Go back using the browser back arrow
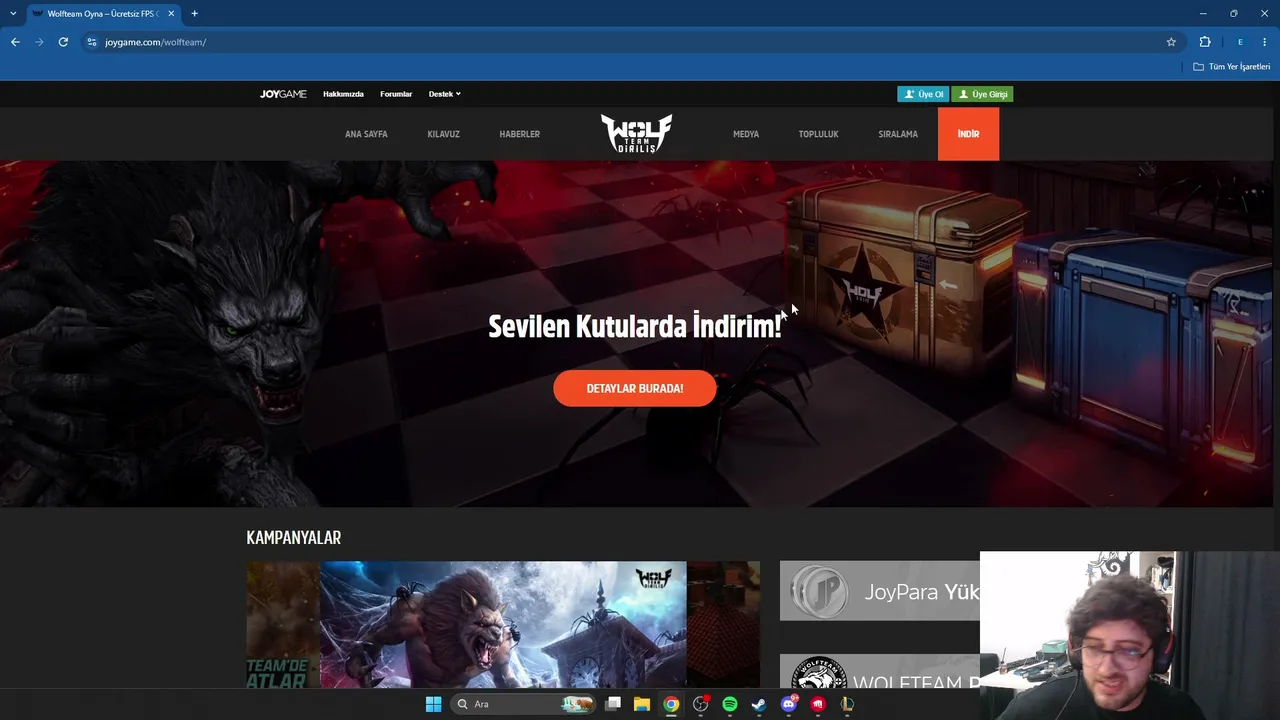The height and width of the screenshot is (720, 1280). coord(15,42)
